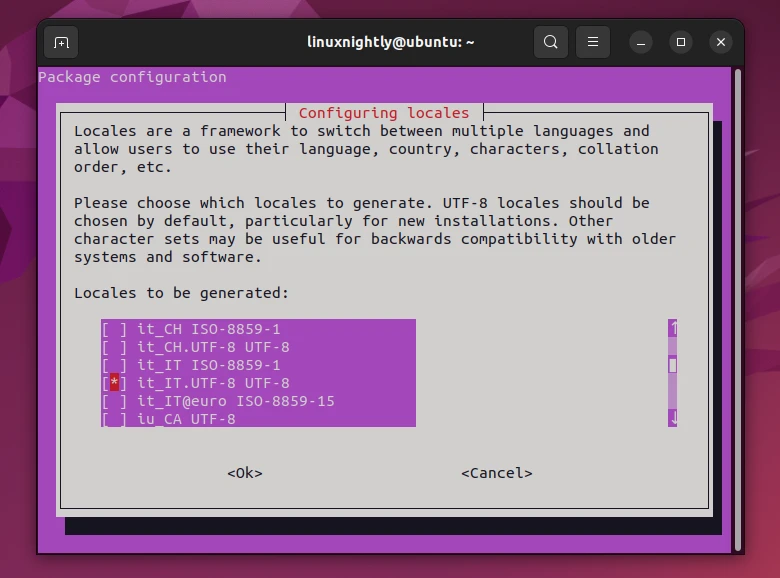
Task: Toggle the it_IT ISO-8859-1 checkbox
Action: click(114, 365)
